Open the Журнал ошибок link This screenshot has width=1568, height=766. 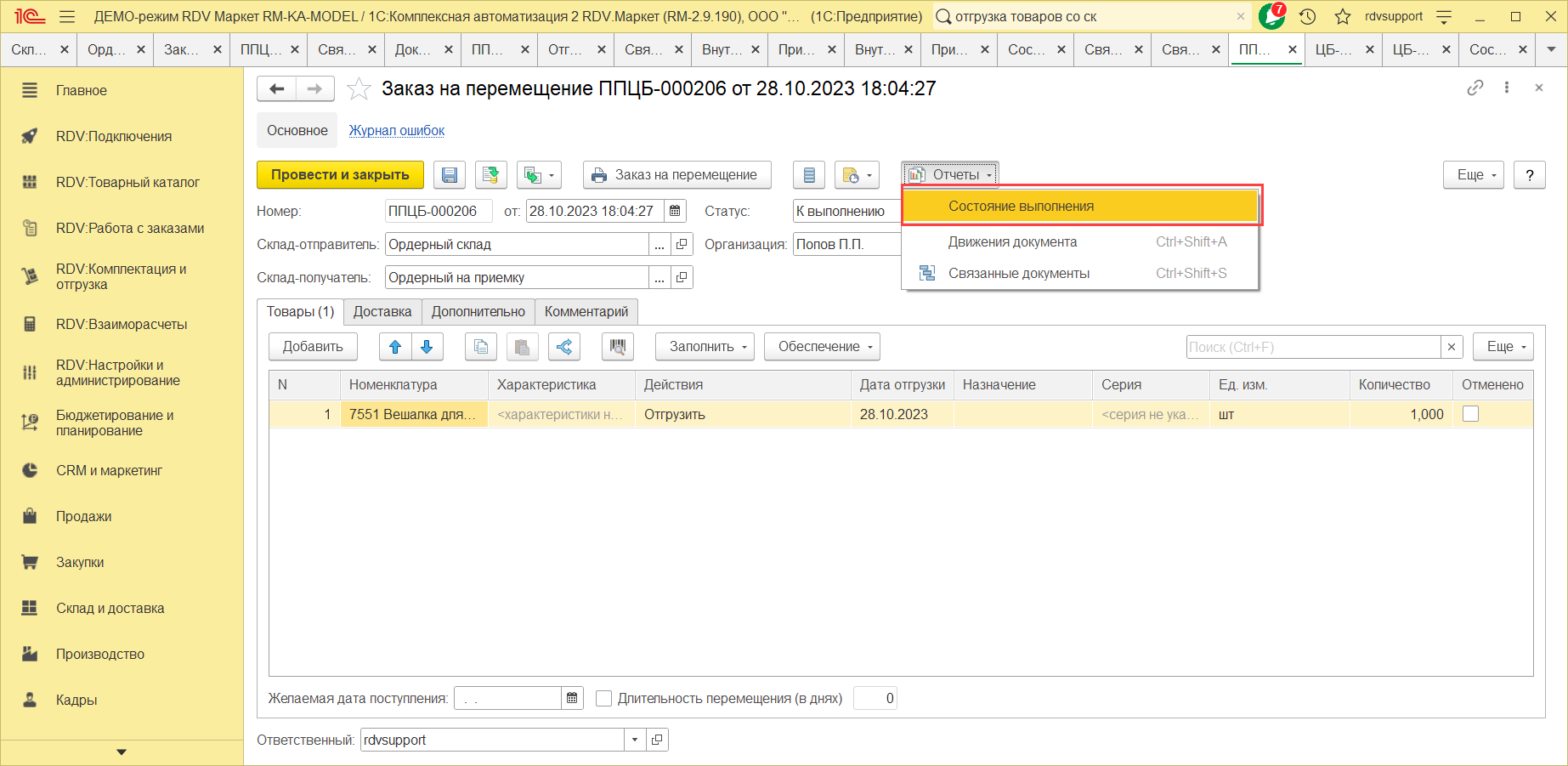[397, 131]
